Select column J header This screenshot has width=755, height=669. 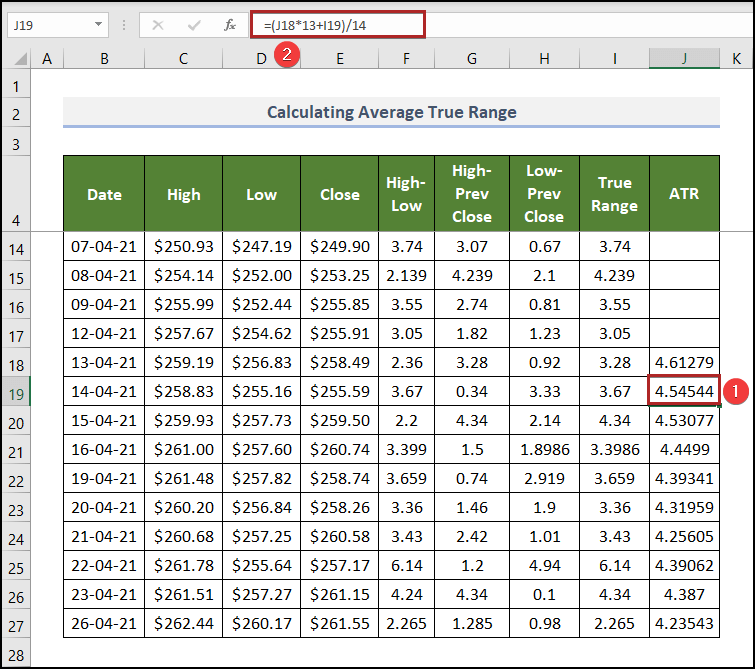click(684, 59)
